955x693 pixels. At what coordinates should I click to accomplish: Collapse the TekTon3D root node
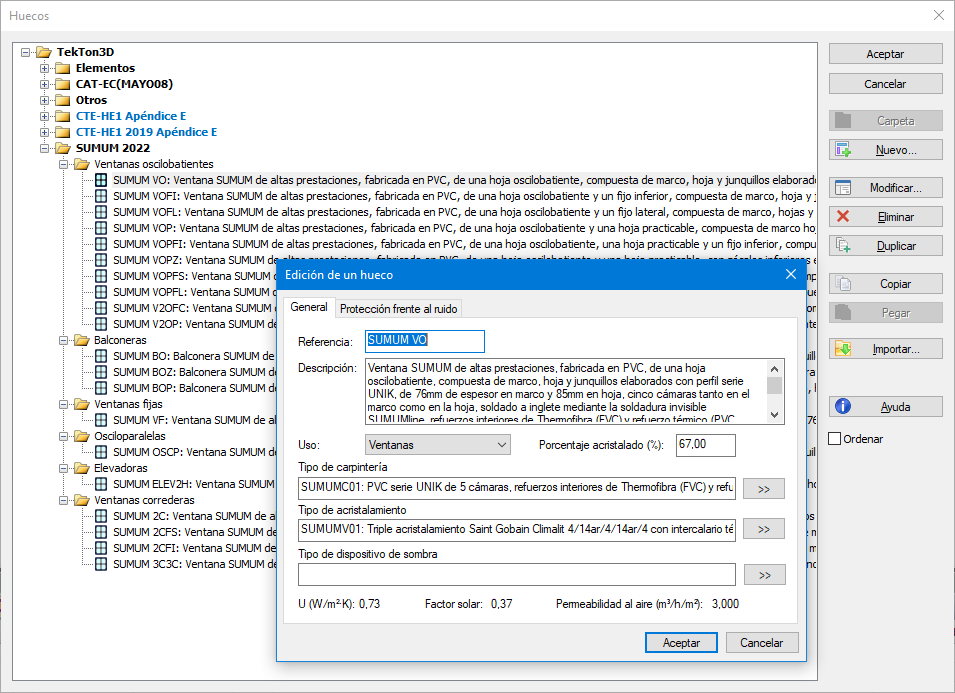pyautogui.click(x=26, y=52)
